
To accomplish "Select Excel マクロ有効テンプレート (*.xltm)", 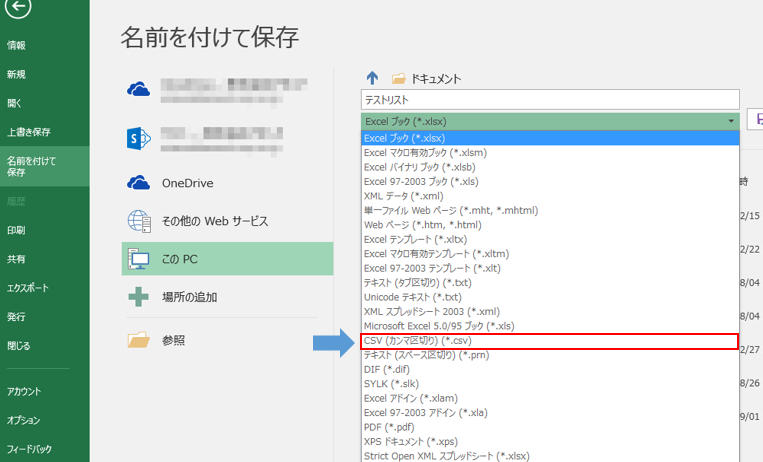I will tap(550, 254).
